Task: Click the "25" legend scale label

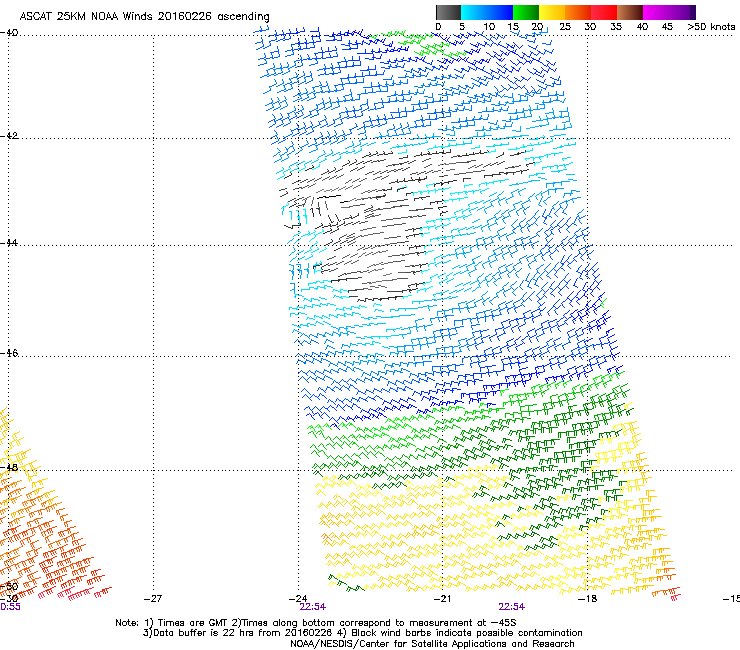Action: coord(565,26)
